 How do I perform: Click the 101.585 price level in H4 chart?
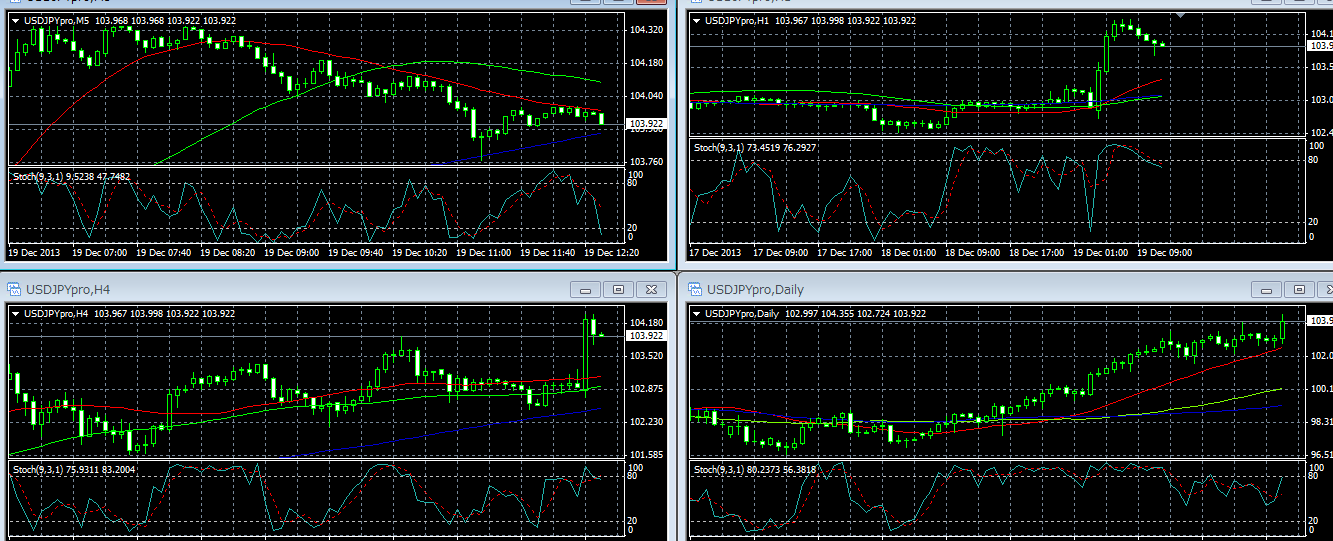coord(649,455)
